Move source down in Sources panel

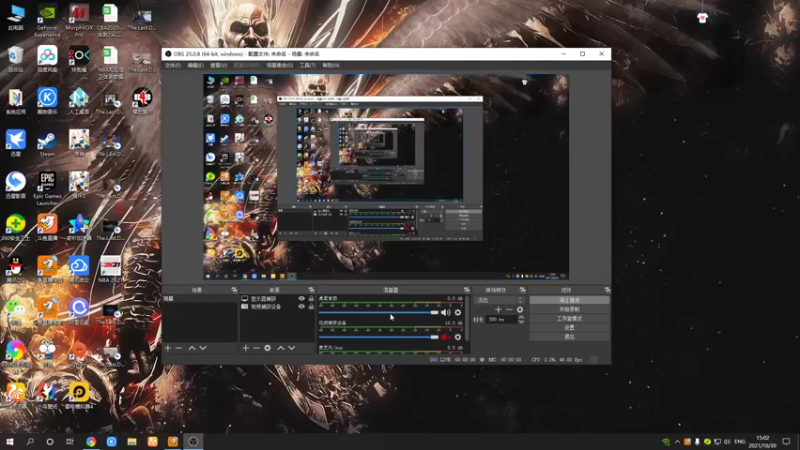(x=292, y=348)
